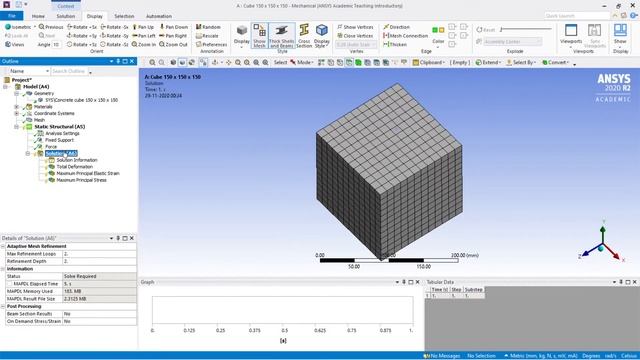Switch to the Home ribbon tab
This screenshot has width=640, height=360.
click(38, 16)
